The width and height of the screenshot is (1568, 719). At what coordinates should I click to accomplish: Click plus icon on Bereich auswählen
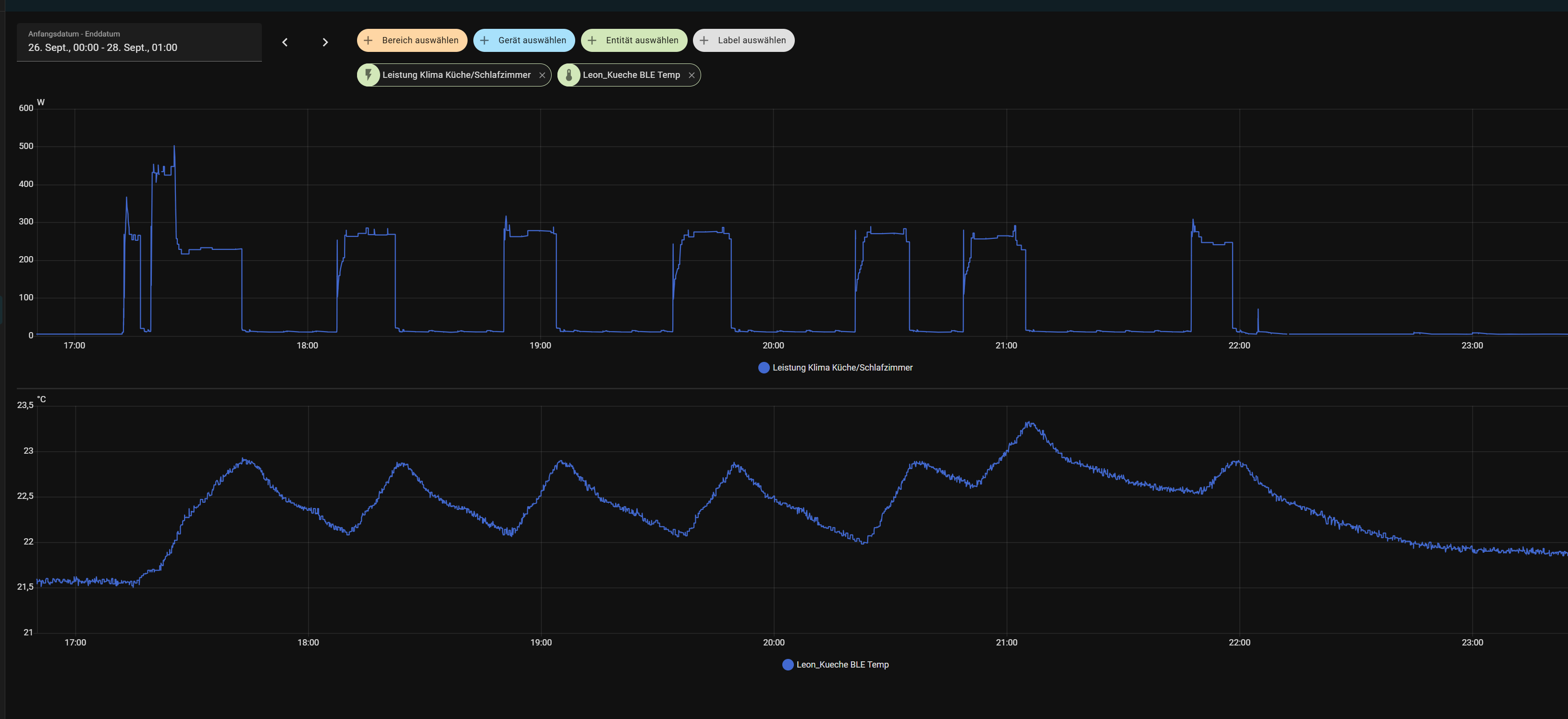pos(368,40)
